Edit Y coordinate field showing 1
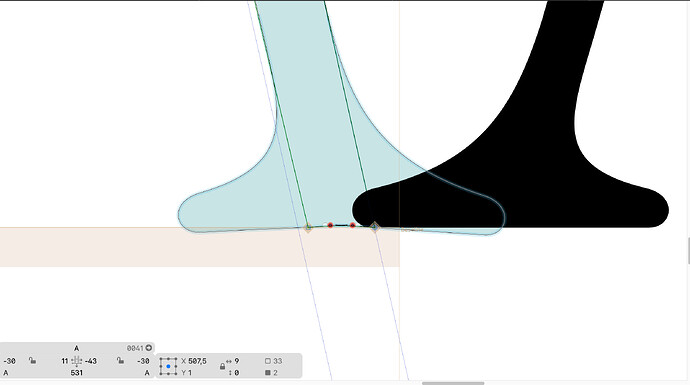Viewport: 690px width, 385px height. click(x=190, y=373)
